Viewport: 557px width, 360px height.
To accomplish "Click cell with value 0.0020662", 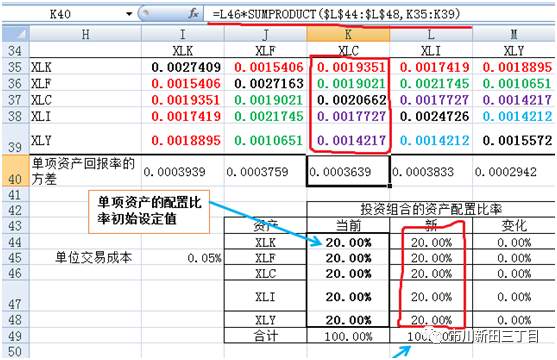I will tap(348, 100).
